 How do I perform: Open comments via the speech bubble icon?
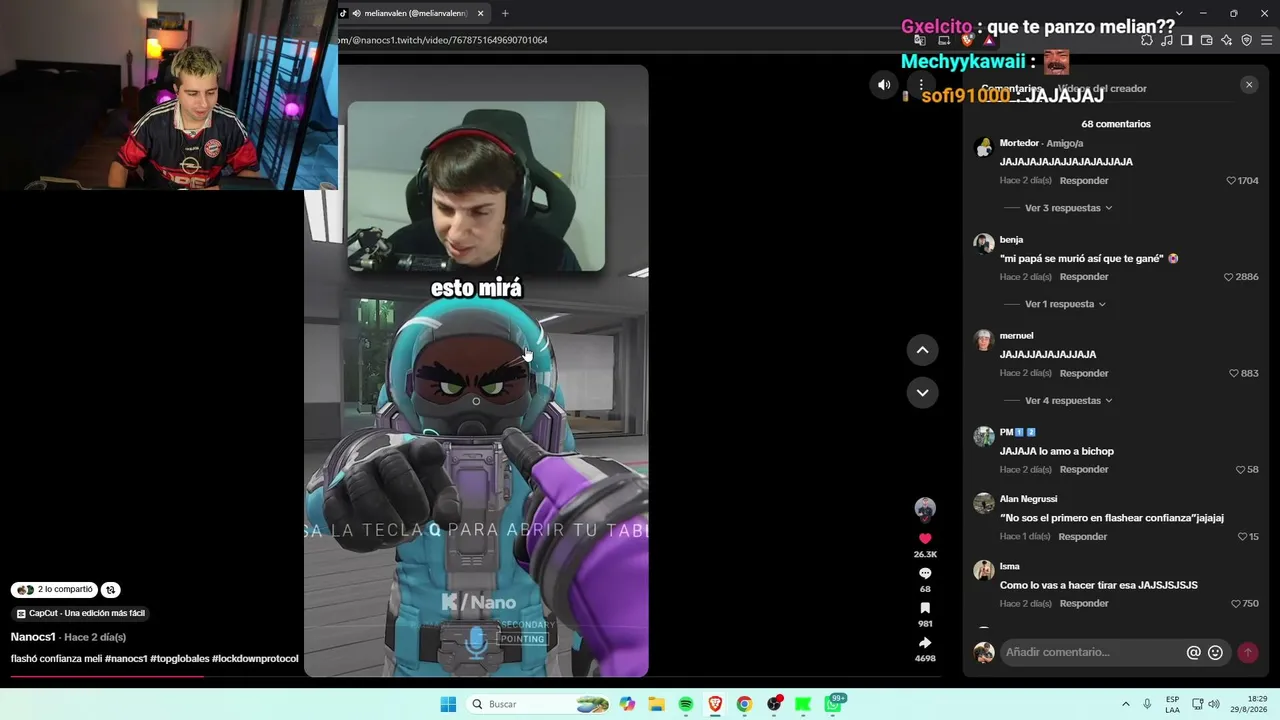point(925,573)
